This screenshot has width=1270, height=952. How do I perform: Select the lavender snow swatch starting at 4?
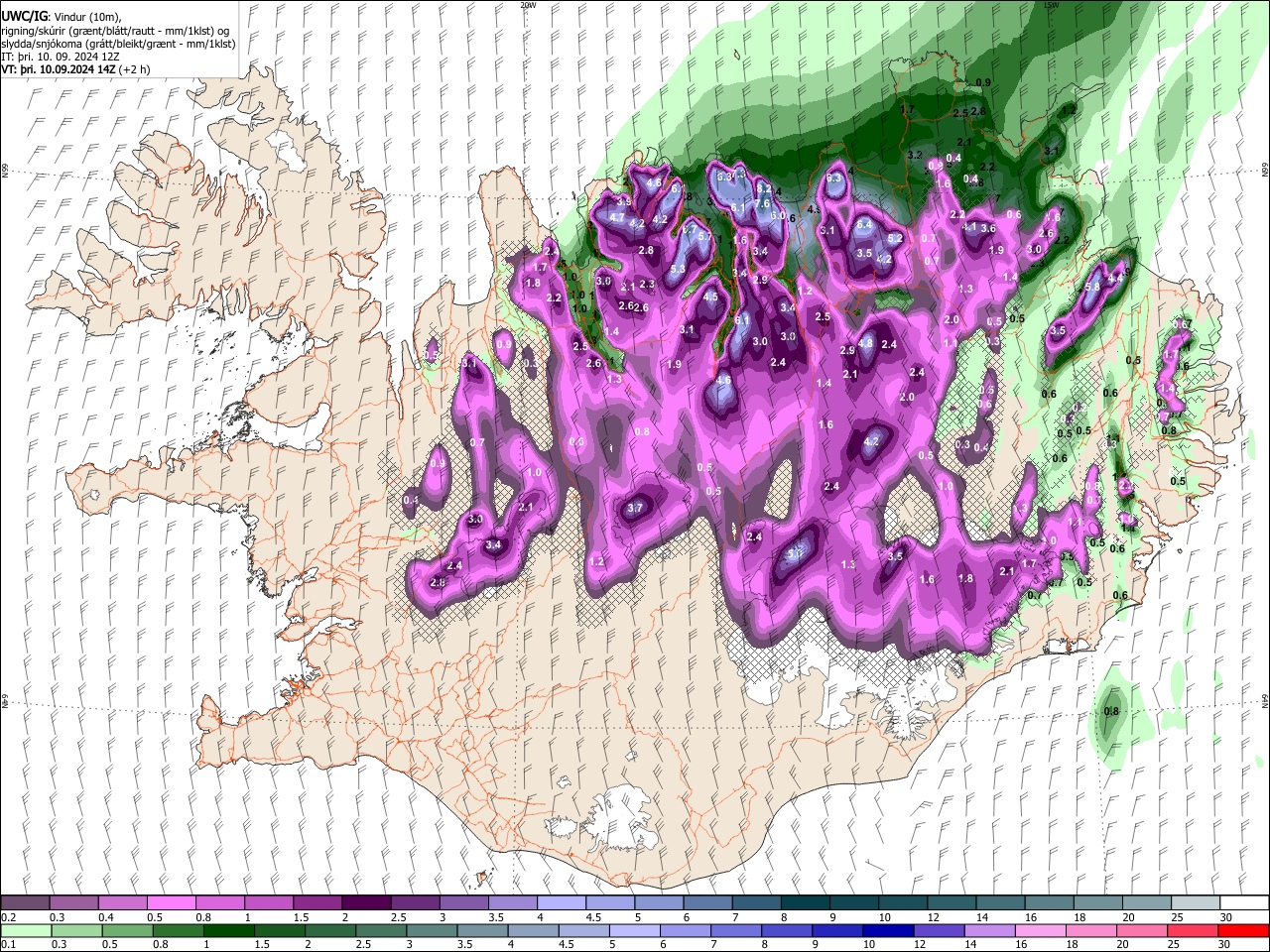(560, 903)
